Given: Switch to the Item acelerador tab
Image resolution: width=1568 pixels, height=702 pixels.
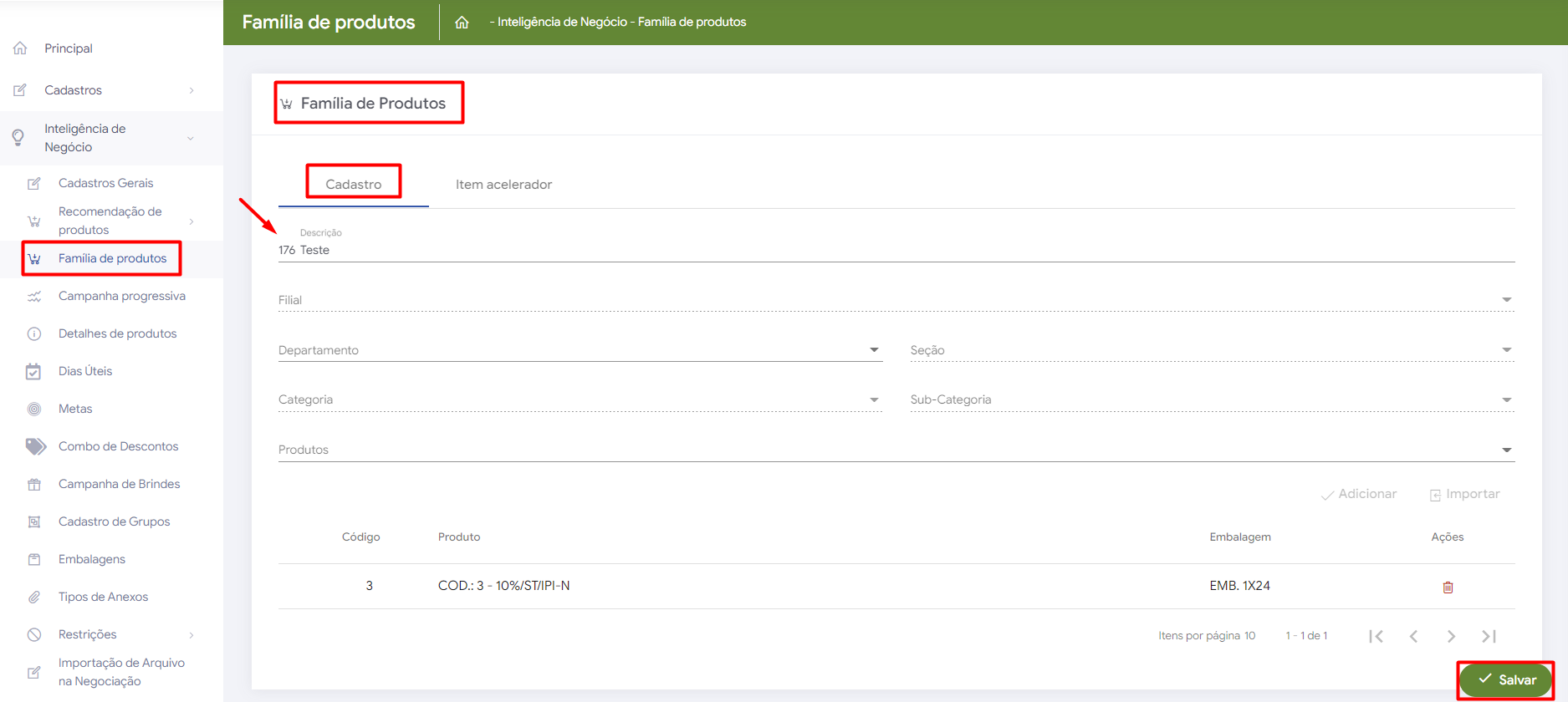Looking at the screenshot, I should tap(503, 185).
